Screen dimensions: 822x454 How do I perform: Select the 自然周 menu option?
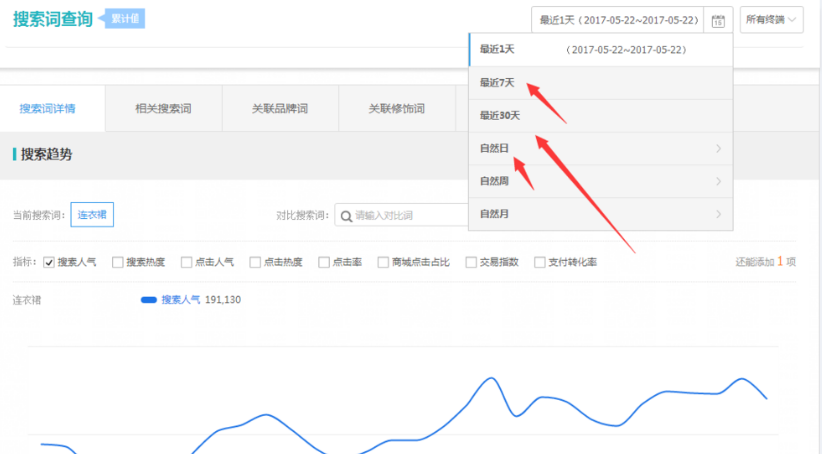pos(601,181)
